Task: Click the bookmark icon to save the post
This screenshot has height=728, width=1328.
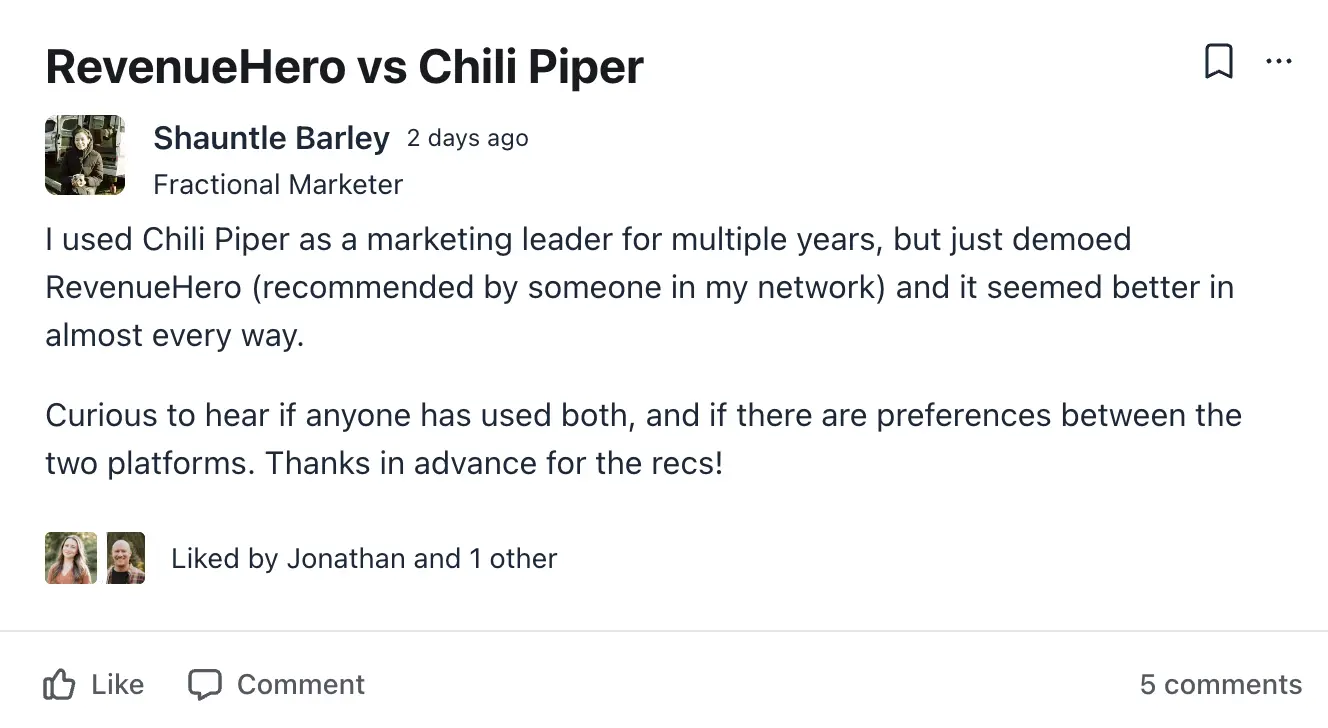Action: tap(1219, 61)
